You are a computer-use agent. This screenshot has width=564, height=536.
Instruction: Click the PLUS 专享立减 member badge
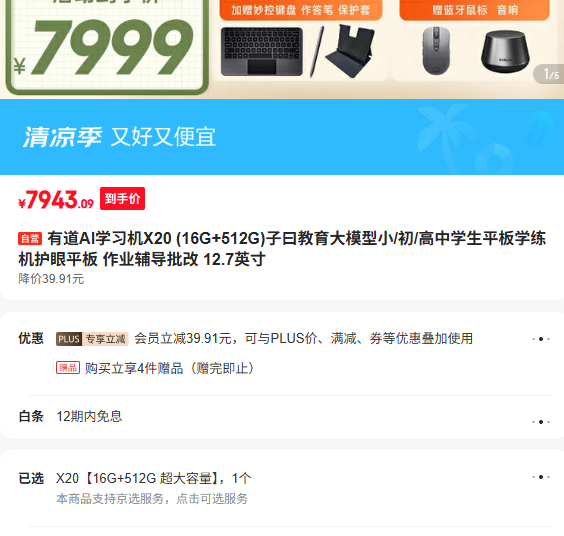pyautogui.click(x=92, y=339)
